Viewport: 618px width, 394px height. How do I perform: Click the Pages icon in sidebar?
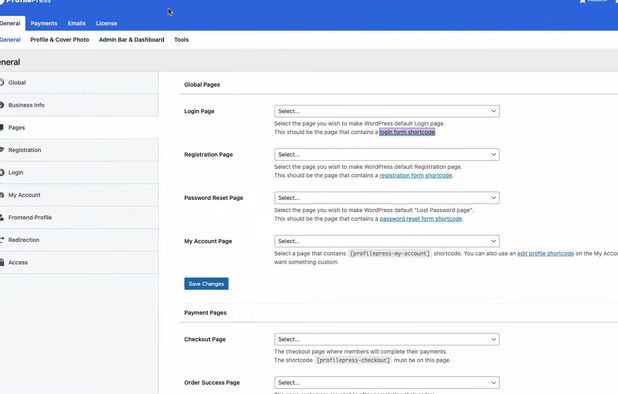[x=2, y=128]
